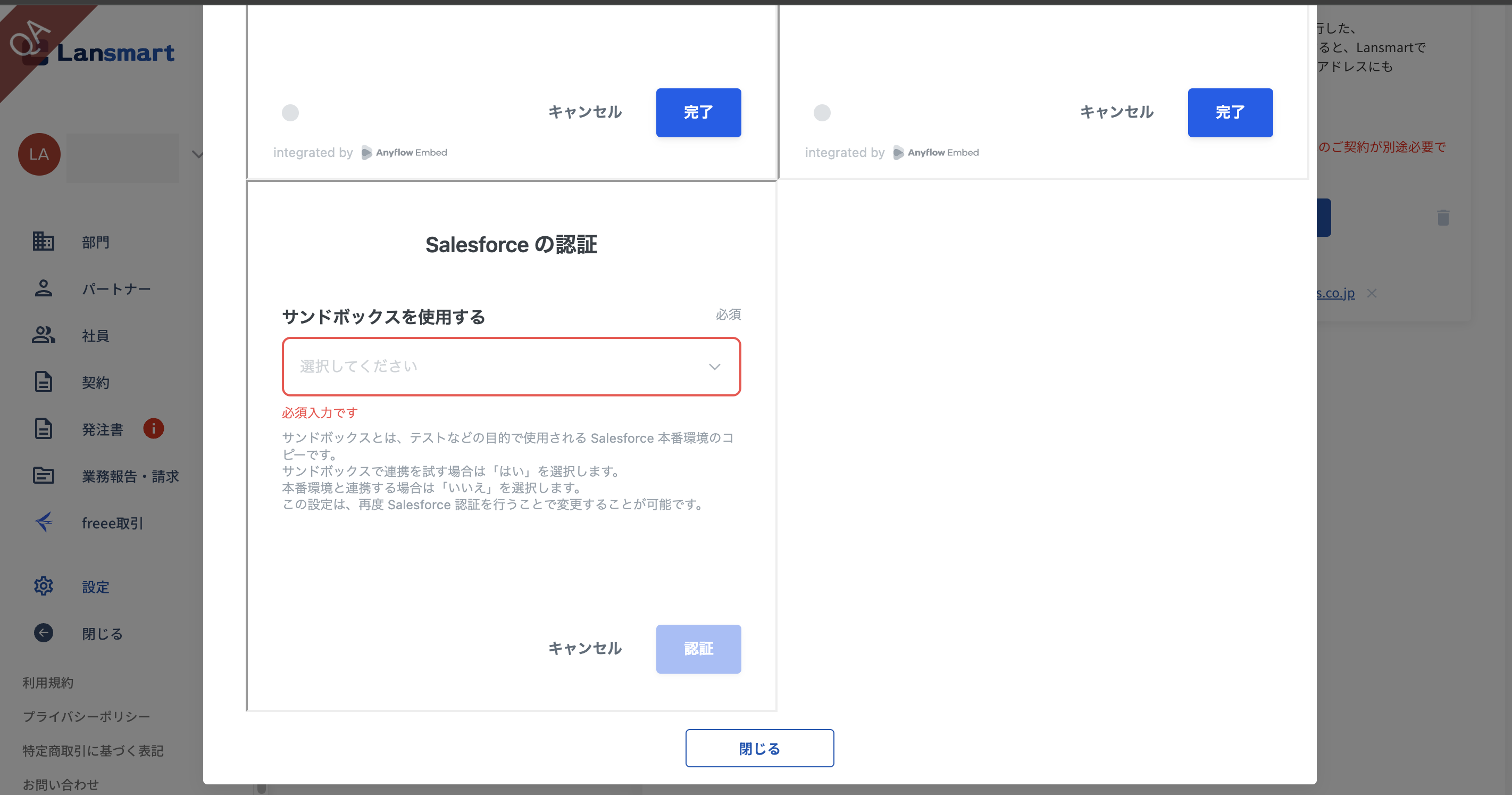Click 閉じる button at bottom of dialog

[759, 748]
